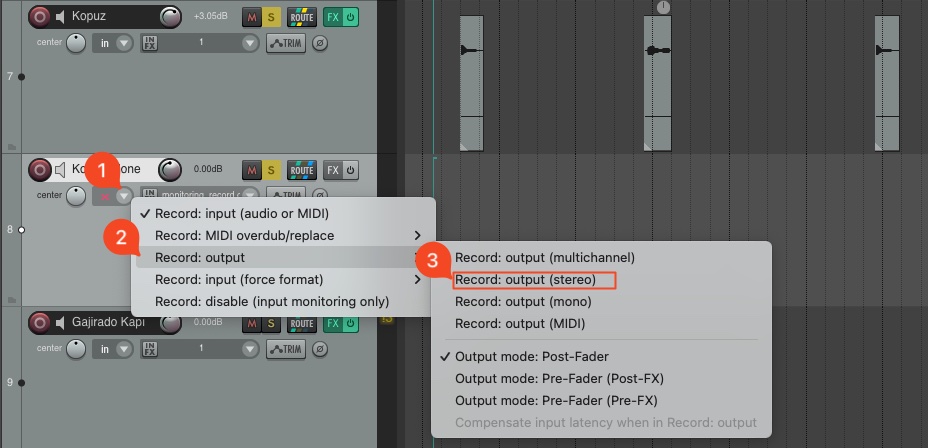Open the Kopuz track ROUTE settings

point(301,17)
